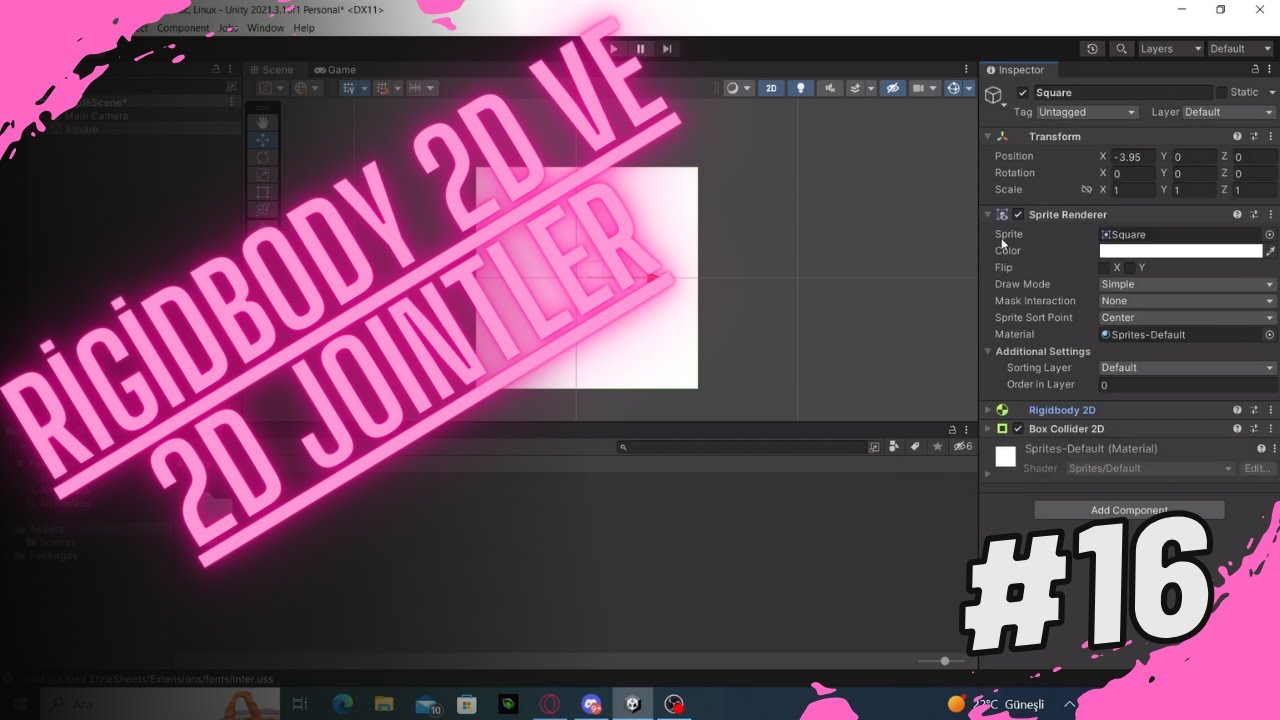Image resolution: width=1280 pixels, height=720 pixels.
Task: Click Sprites-Default material preview thumbnail
Action: (x=1005, y=457)
